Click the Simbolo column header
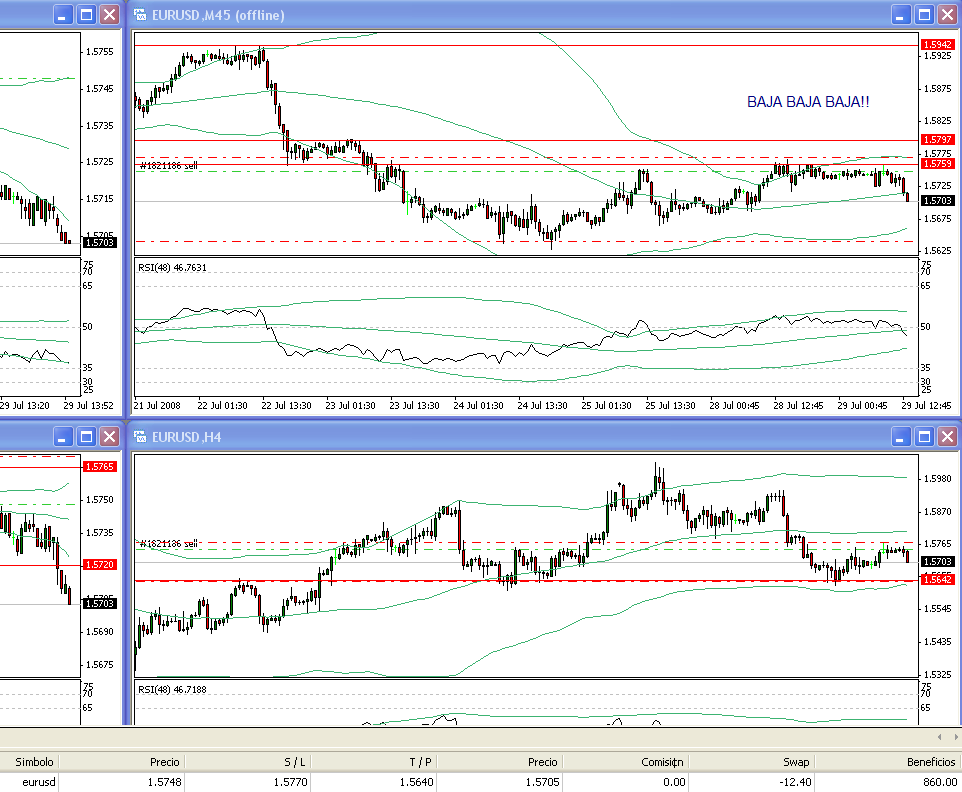Viewport: 962px width, 792px height. point(34,762)
